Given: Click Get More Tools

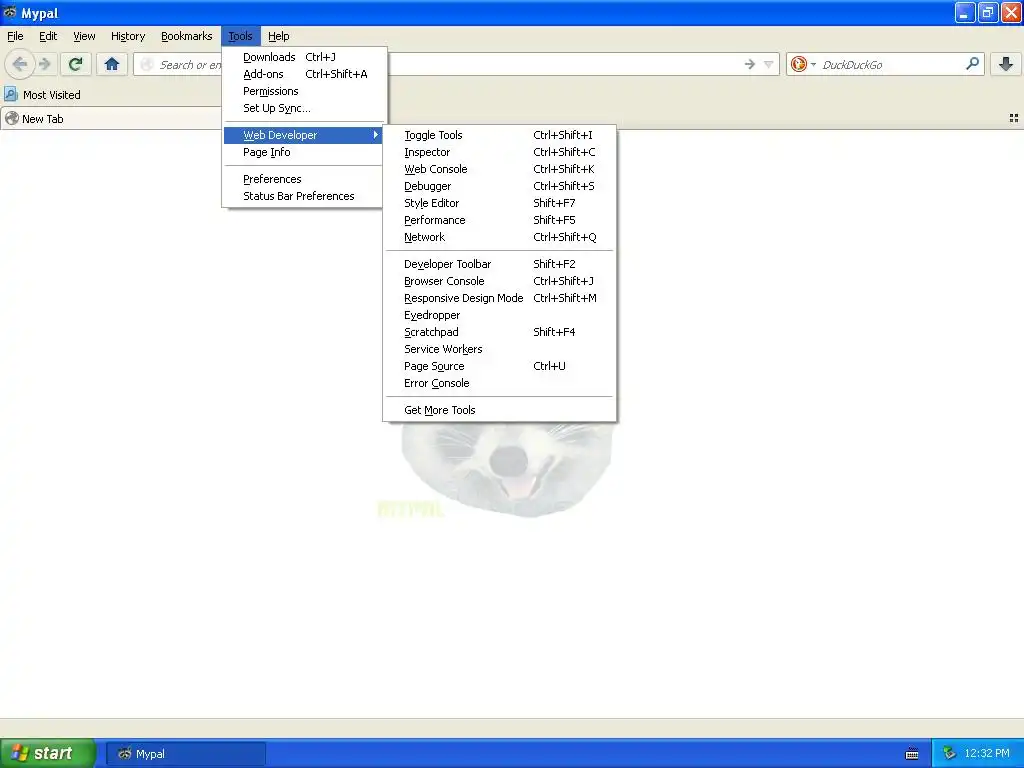Looking at the screenshot, I should (500, 409).
